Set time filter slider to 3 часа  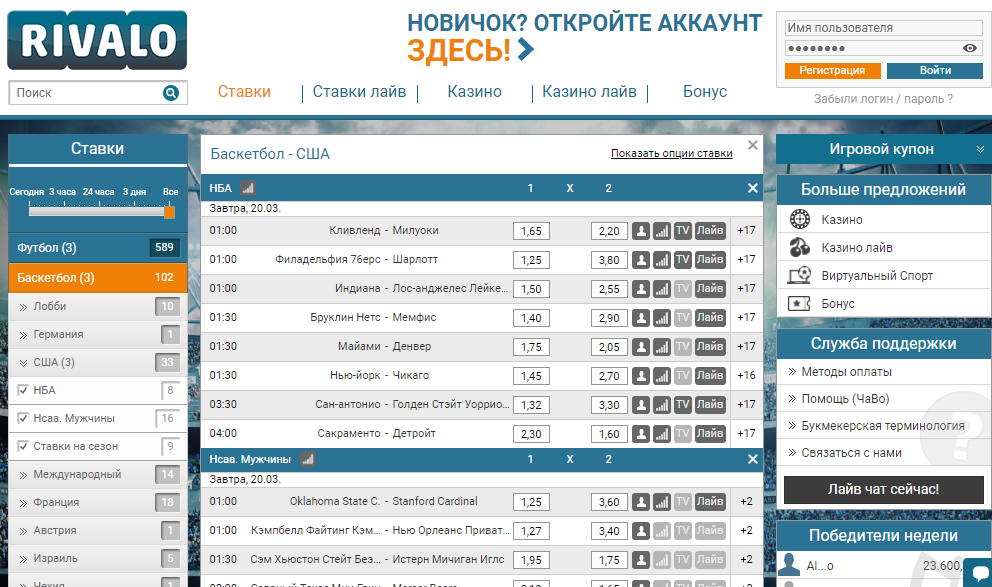(63, 192)
